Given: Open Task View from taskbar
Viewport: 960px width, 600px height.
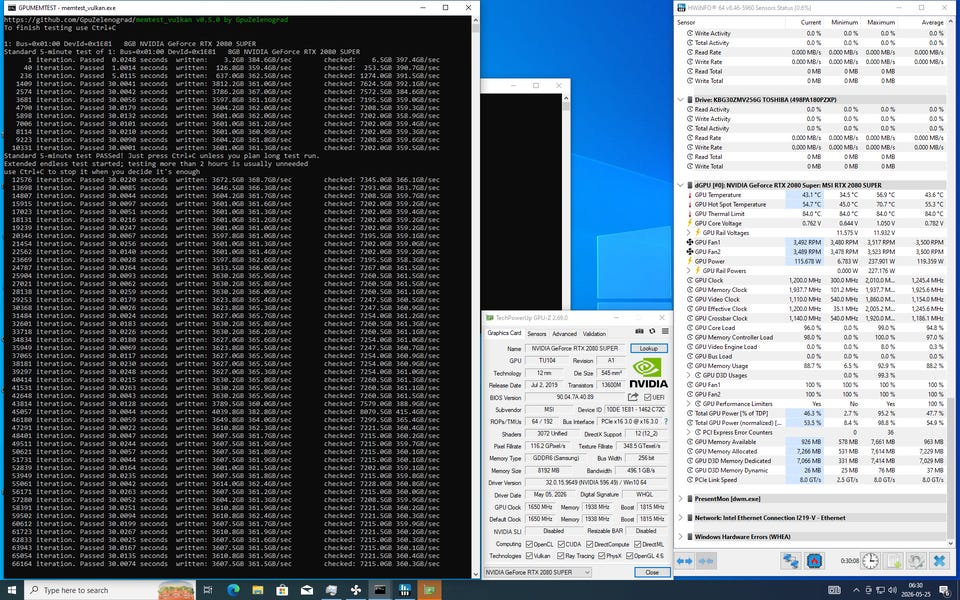Looking at the screenshot, I should tap(208, 590).
